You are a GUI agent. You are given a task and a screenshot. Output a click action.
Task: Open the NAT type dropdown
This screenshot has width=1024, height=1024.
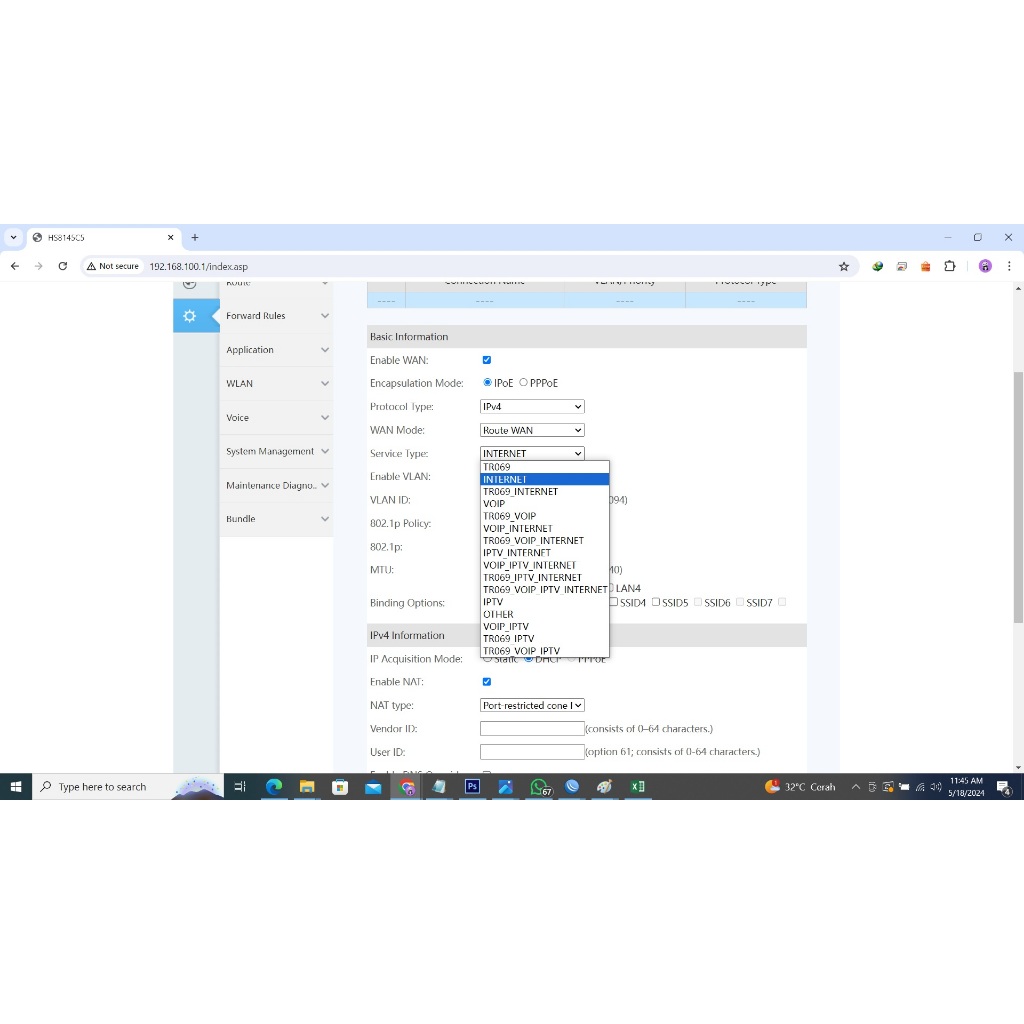click(532, 705)
